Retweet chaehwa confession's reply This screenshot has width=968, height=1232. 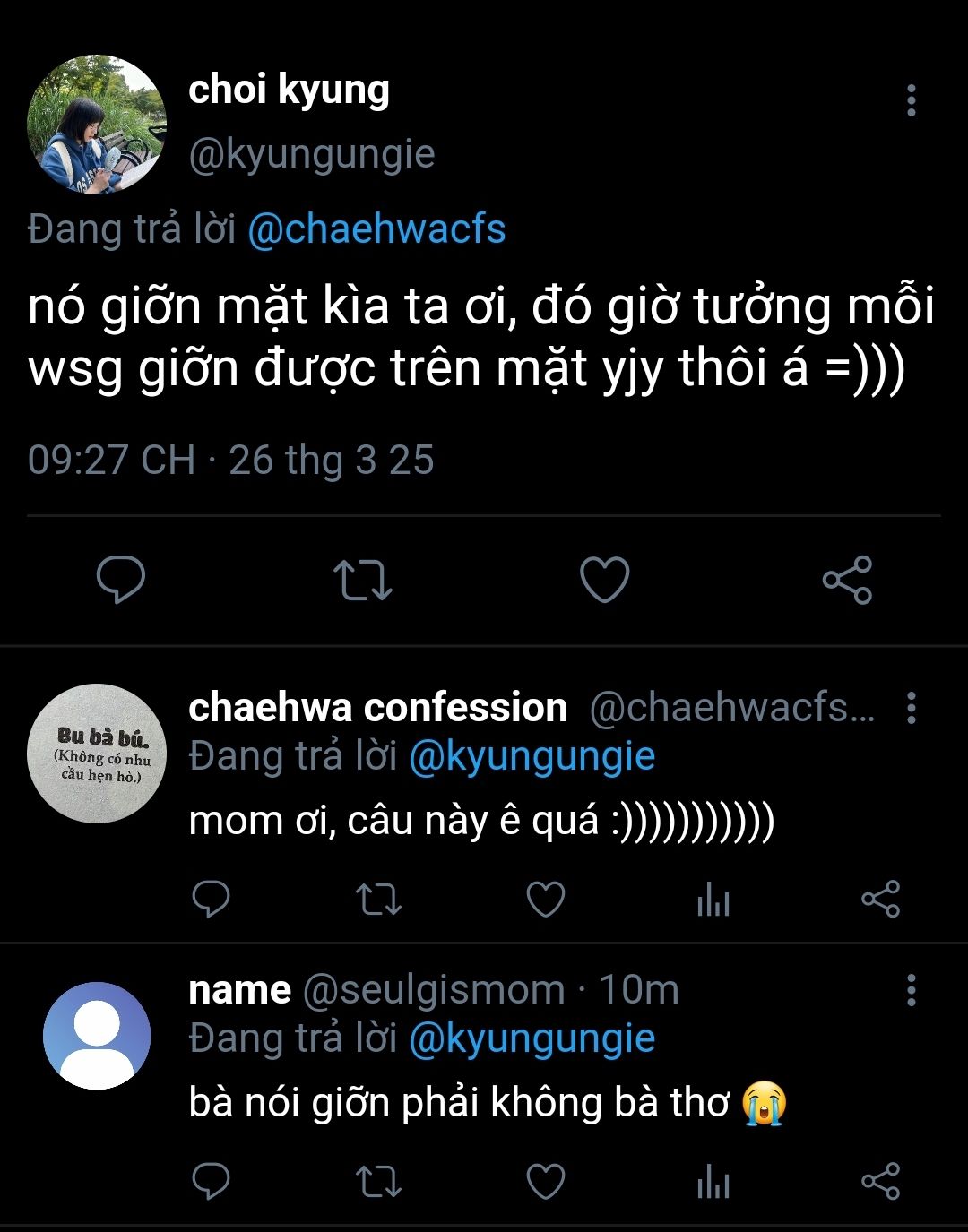click(x=378, y=900)
